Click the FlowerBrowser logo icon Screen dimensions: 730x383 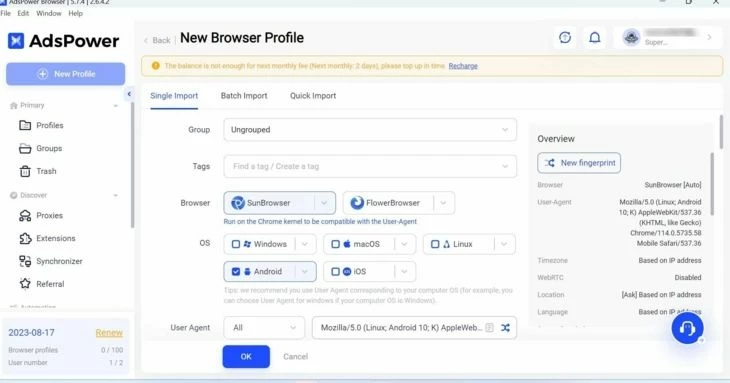point(357,203)
